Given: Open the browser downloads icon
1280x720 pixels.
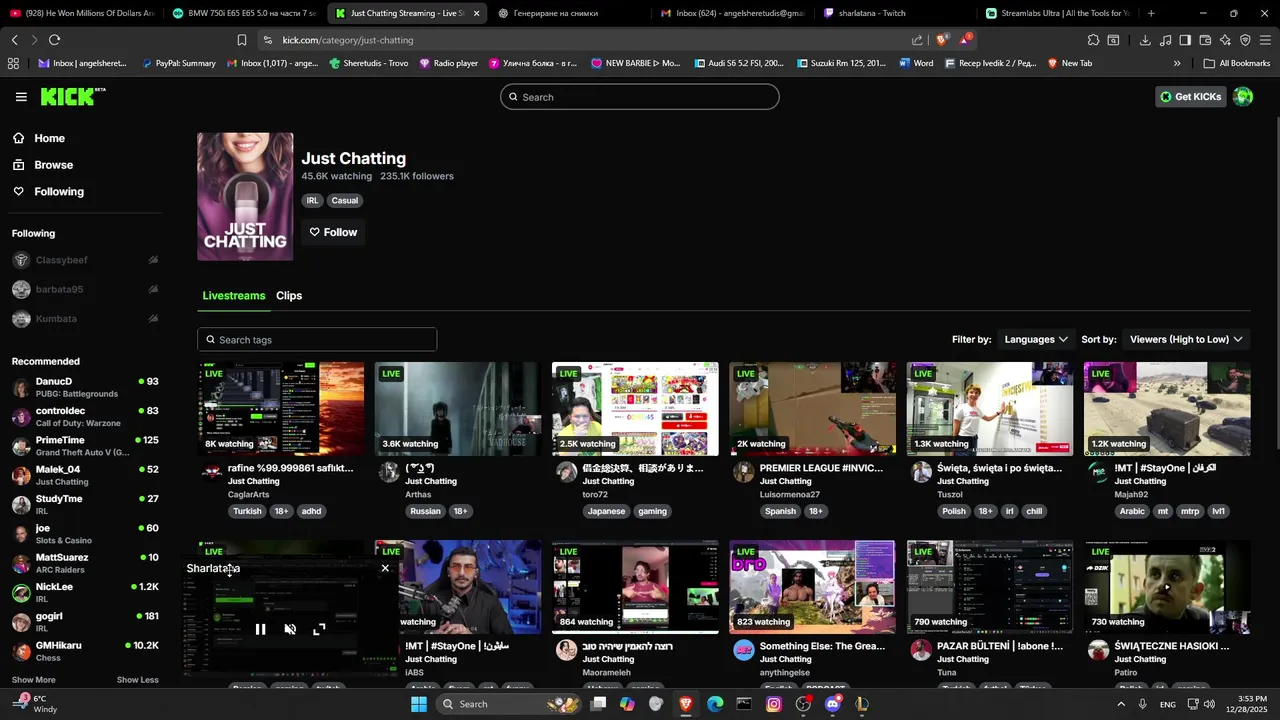Looking at the screenshot, I should coord(1145,40).
